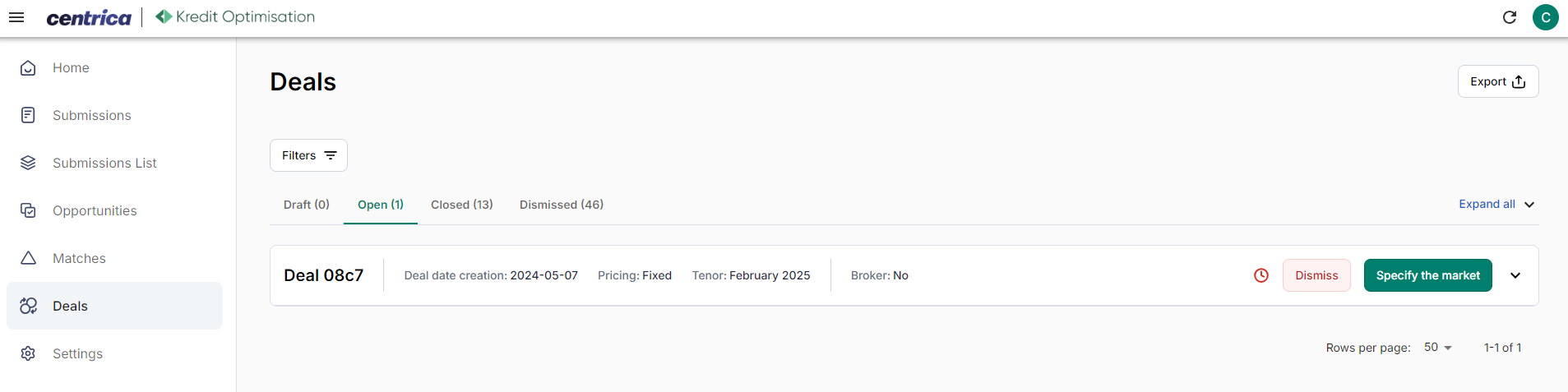This screenshot has width=1568, height=392.
Task: Open the user avatar C menu
Action: pyautogui.click(x=1546, y=17)
